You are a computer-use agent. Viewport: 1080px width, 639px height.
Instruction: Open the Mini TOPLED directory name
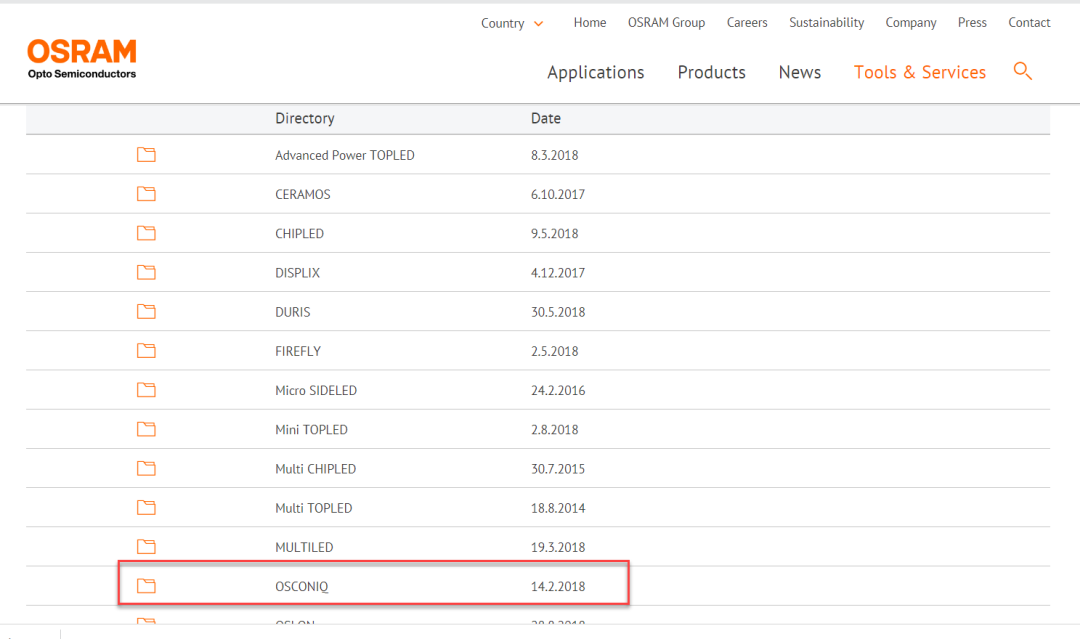(311, 430)
